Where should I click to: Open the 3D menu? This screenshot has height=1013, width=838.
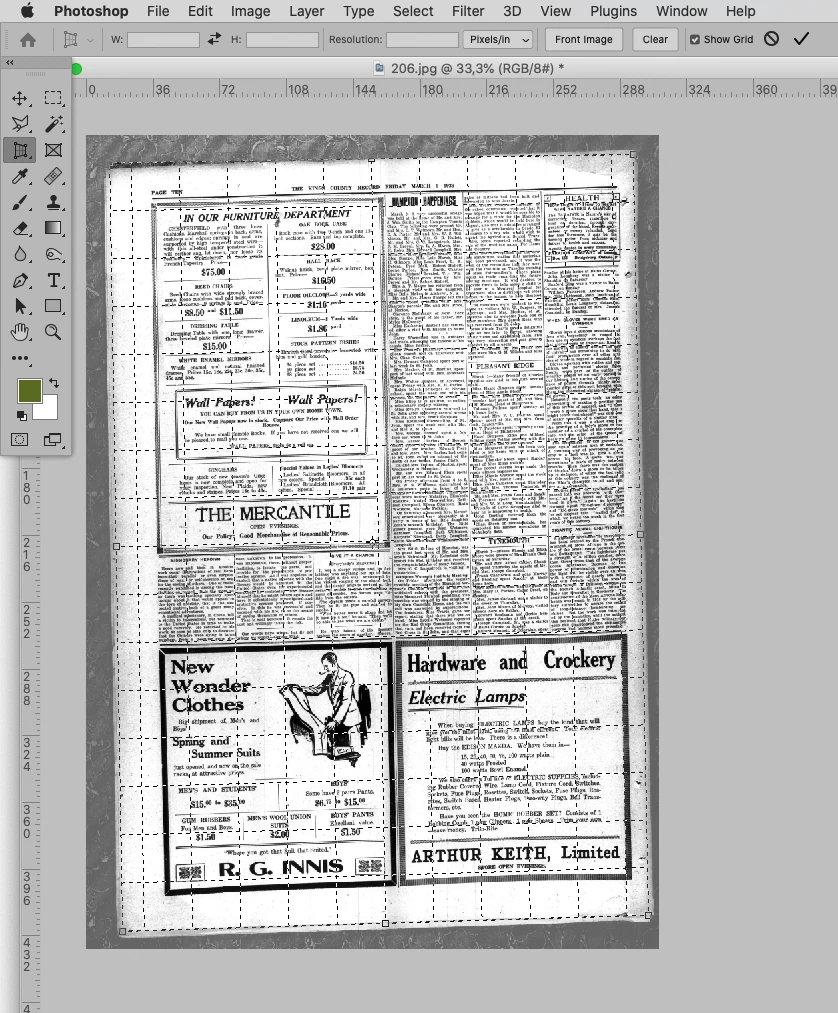point(512,11)
